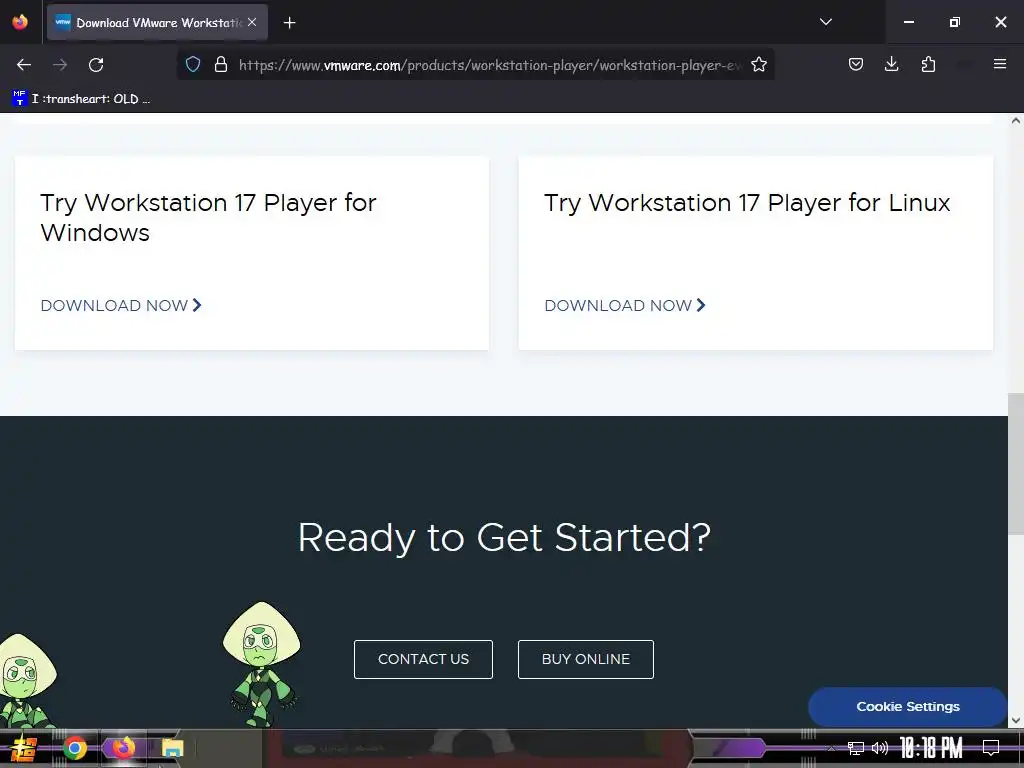Open the Firefox downloads panel

coord(891,64)
